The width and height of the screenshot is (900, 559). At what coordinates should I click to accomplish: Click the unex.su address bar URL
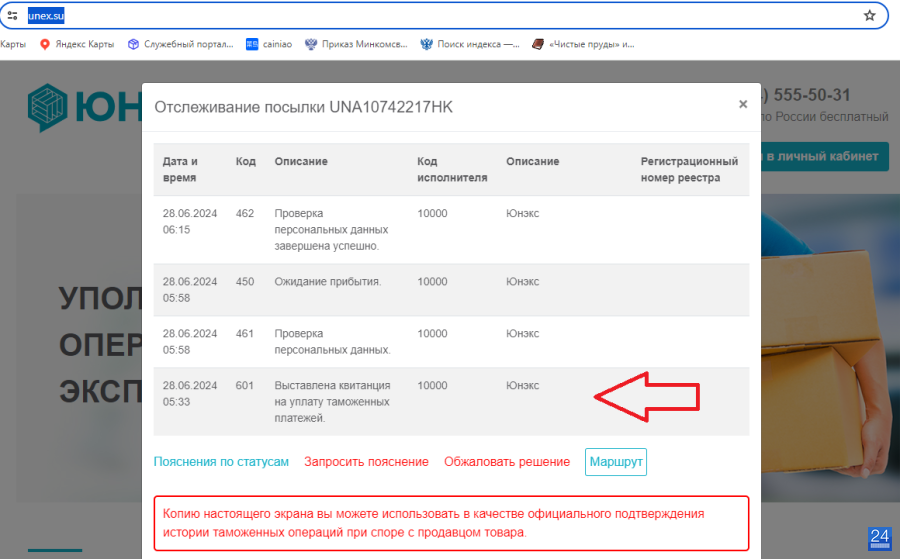pos(46,15)
